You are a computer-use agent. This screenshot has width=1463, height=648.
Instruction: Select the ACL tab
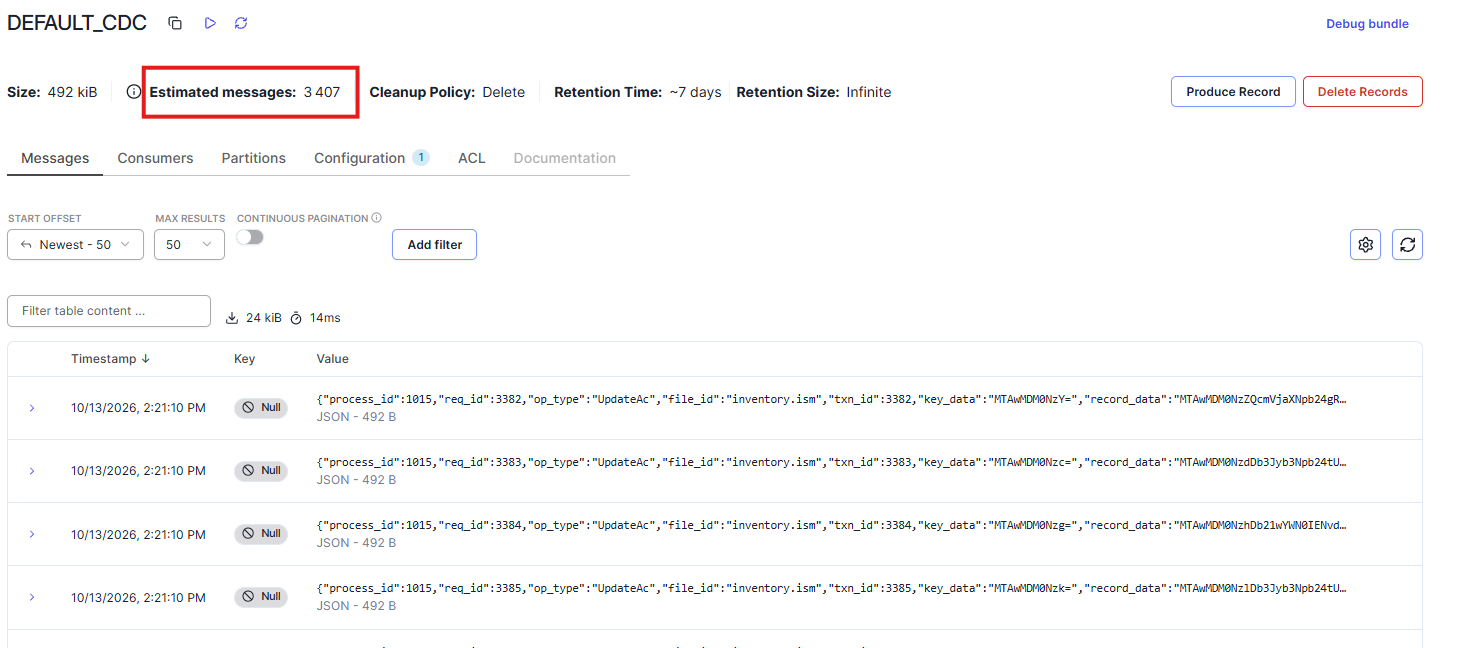(472, 158)
